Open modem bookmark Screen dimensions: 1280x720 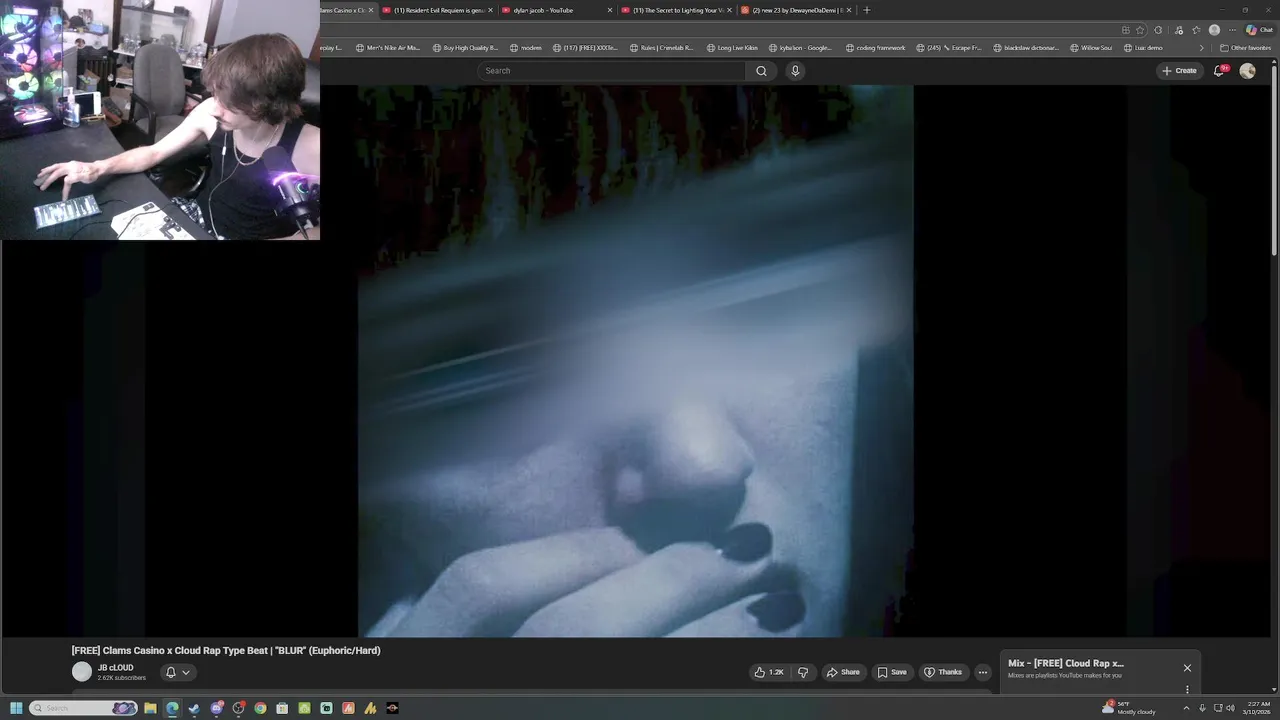coord(526,48)
